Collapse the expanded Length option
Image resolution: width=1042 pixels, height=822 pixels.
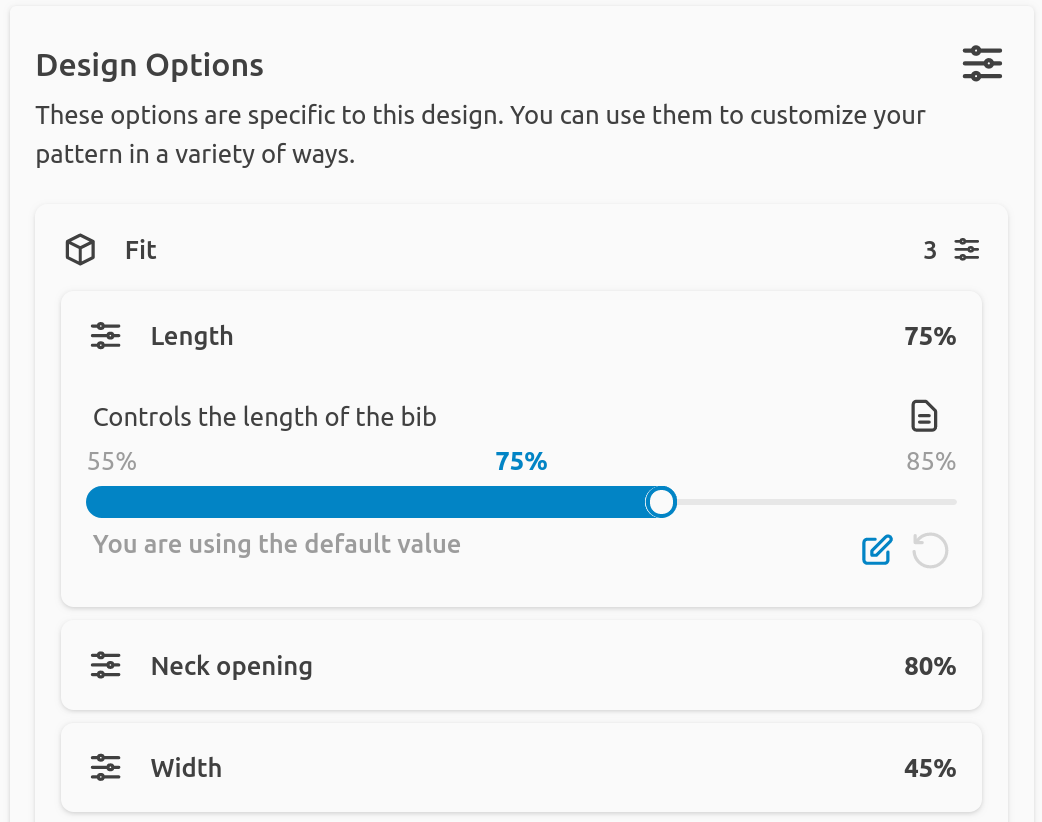pyautogui.click(x=522, y=336)
